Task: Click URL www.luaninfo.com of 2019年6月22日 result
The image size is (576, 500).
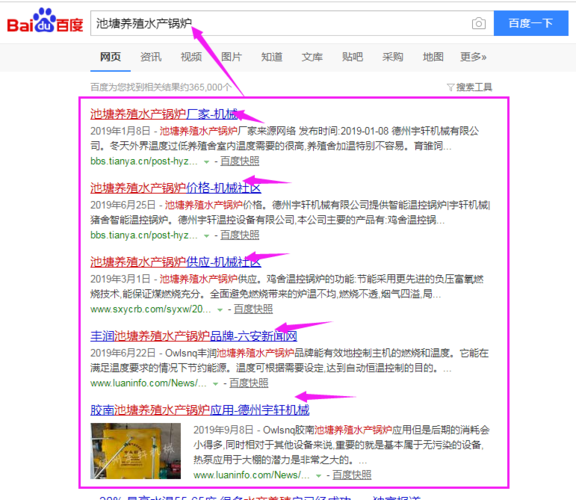Action: (148, 383)
